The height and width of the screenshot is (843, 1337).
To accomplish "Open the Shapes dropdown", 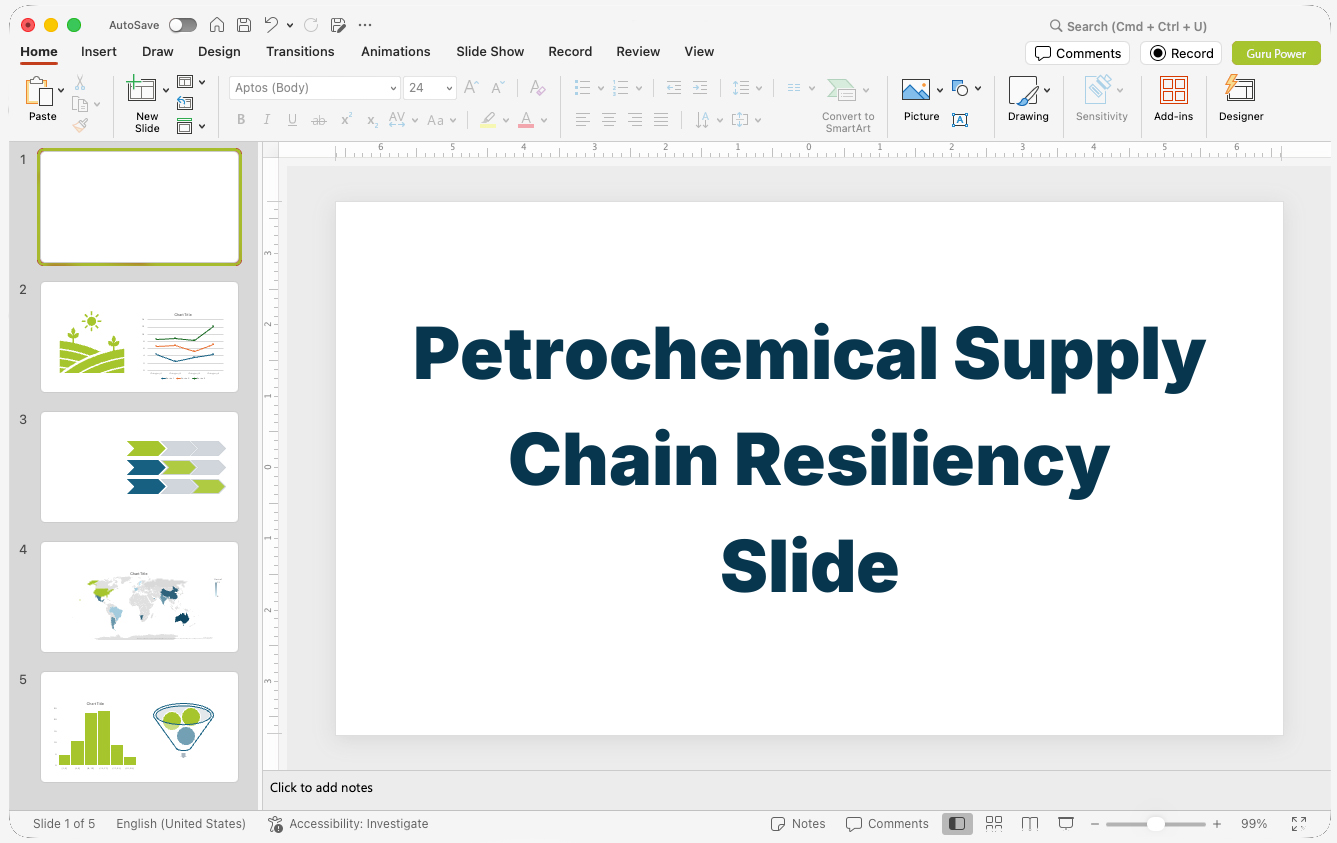I will (x=966, y=88).
